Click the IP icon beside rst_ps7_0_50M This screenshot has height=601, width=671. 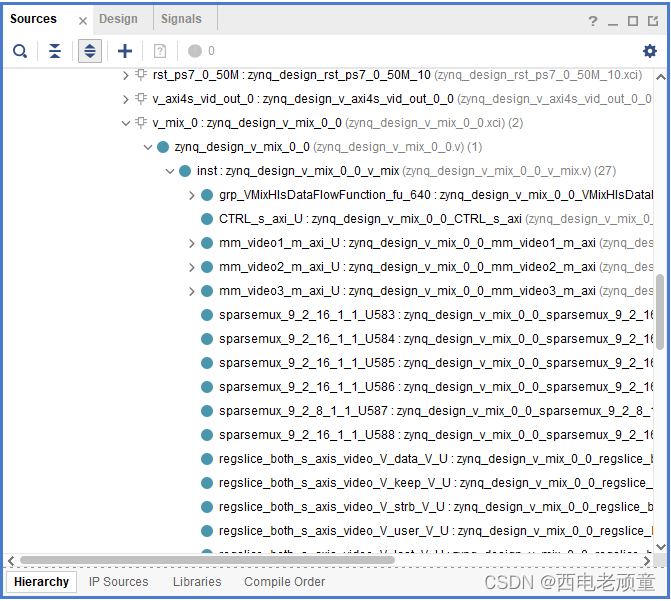point(141,75)
